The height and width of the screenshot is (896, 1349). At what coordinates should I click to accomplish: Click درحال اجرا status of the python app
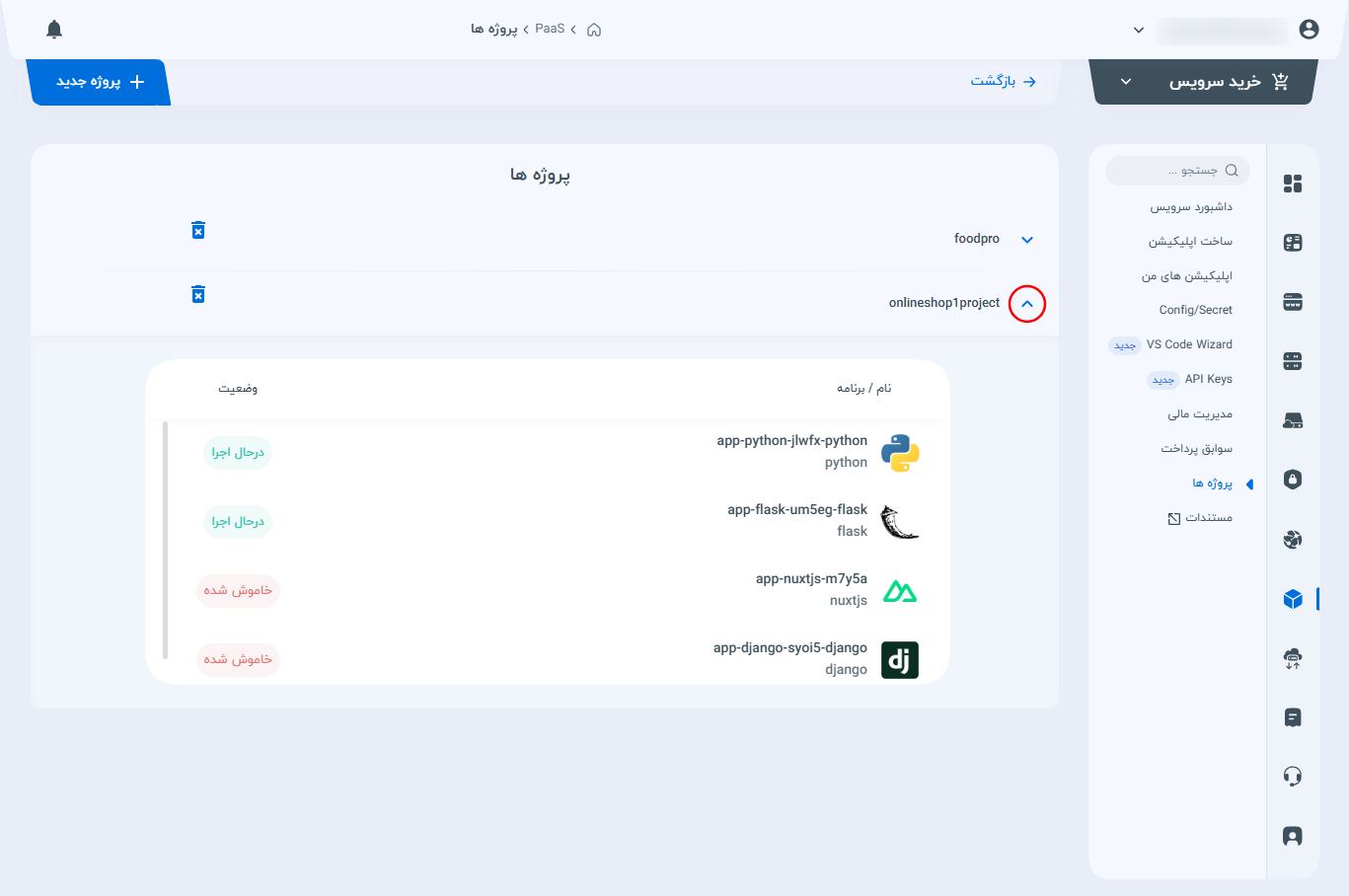[x=238, y=453]
